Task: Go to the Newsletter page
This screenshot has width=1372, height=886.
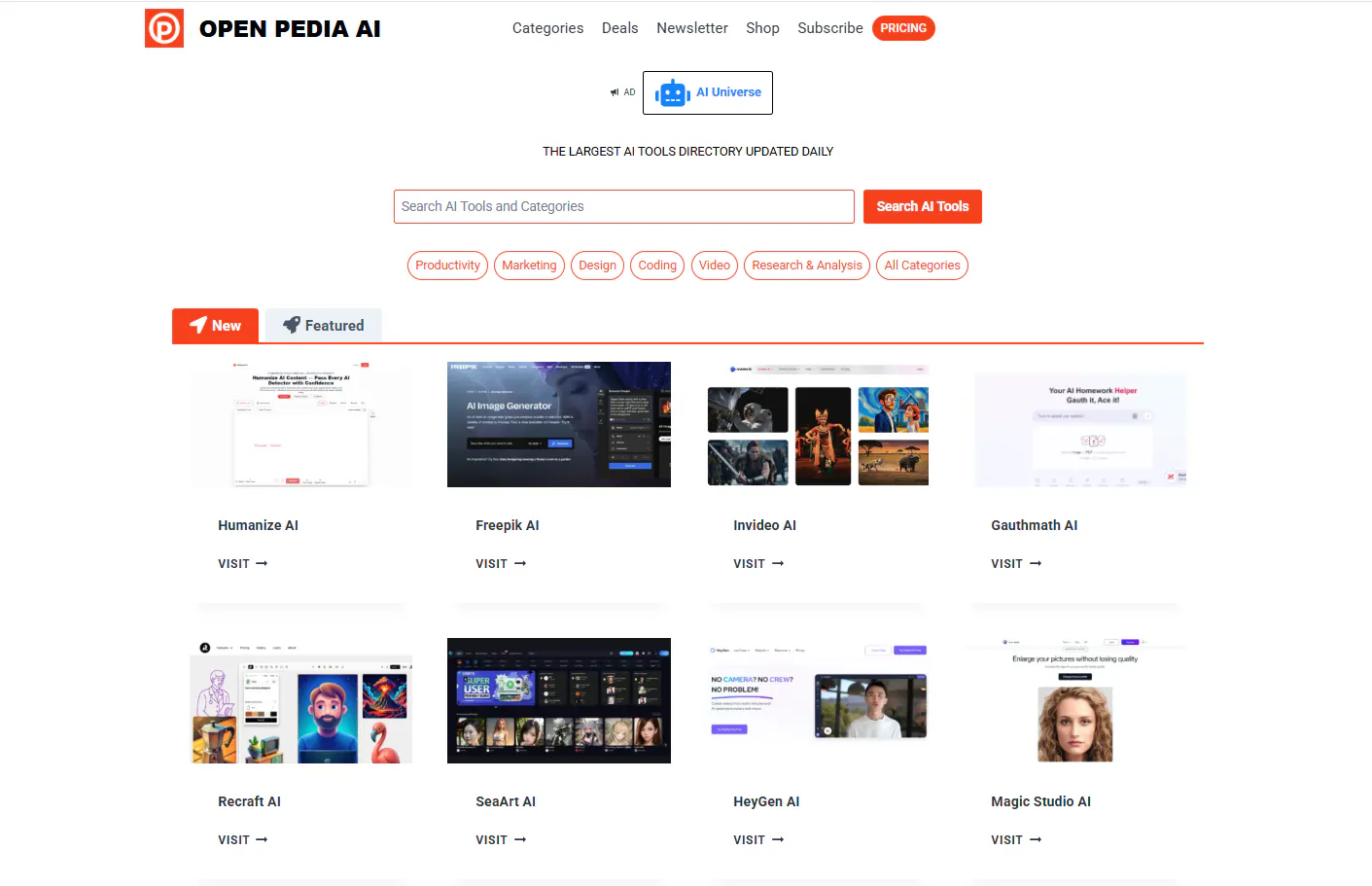Action: (x=692, y=28)
